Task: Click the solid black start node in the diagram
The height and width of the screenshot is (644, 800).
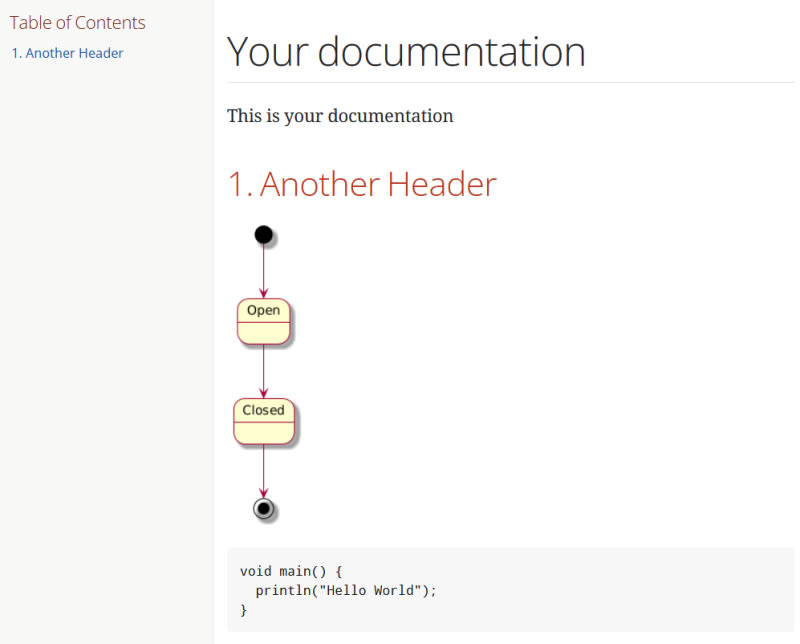Action: (263, 235)
